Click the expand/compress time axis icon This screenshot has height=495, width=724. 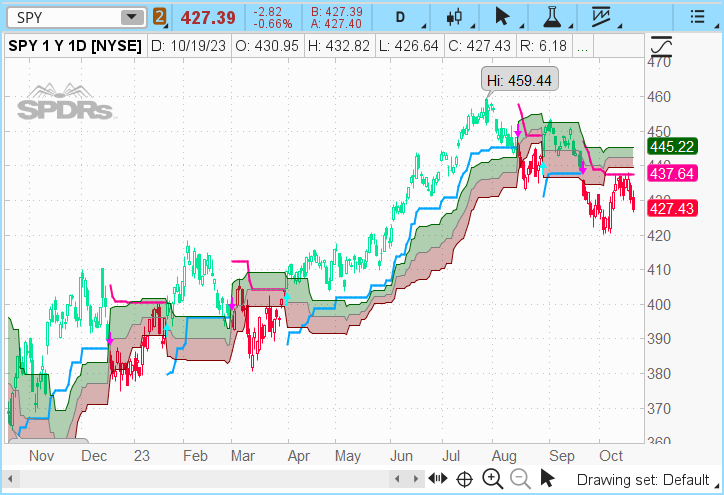438,478
